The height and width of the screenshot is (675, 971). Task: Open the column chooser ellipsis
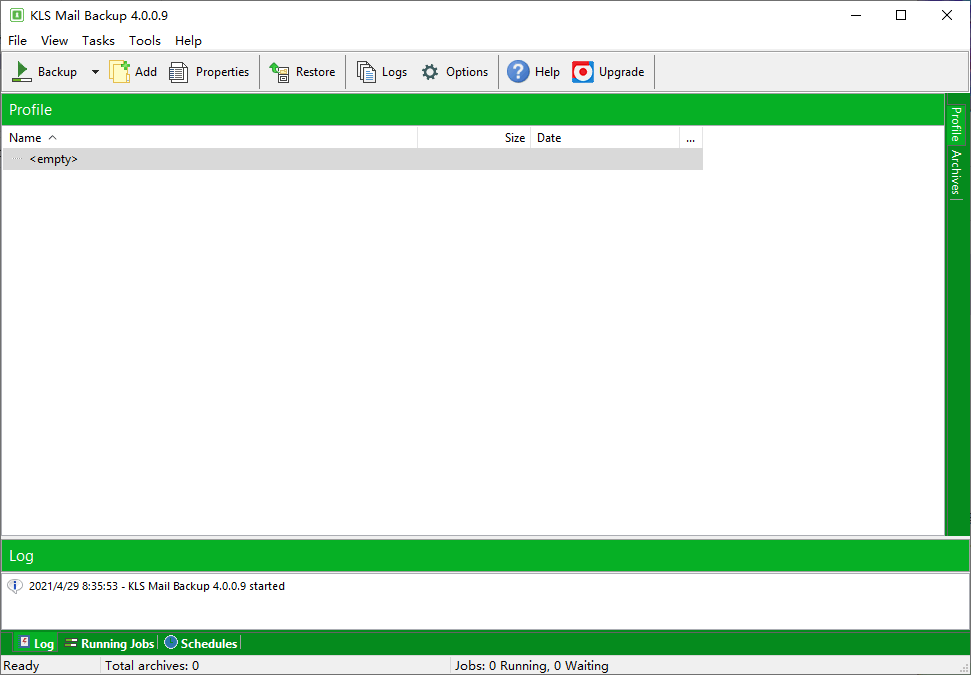coord(690,138)
